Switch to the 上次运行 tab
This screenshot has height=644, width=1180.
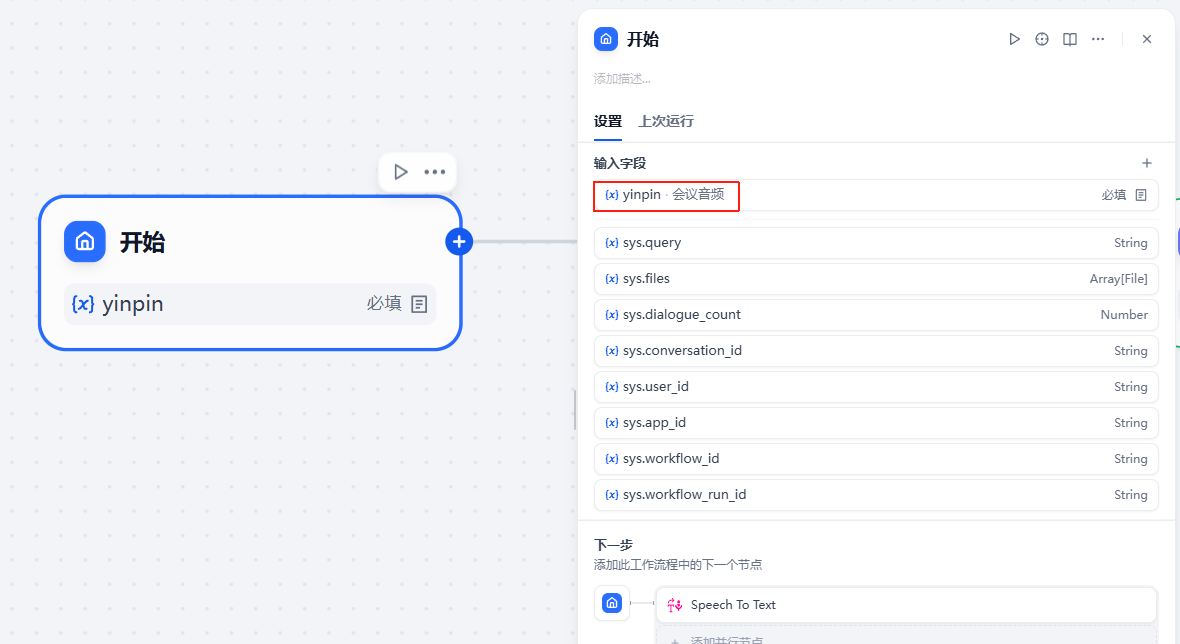pyautogui.click(x=666, y=121)
